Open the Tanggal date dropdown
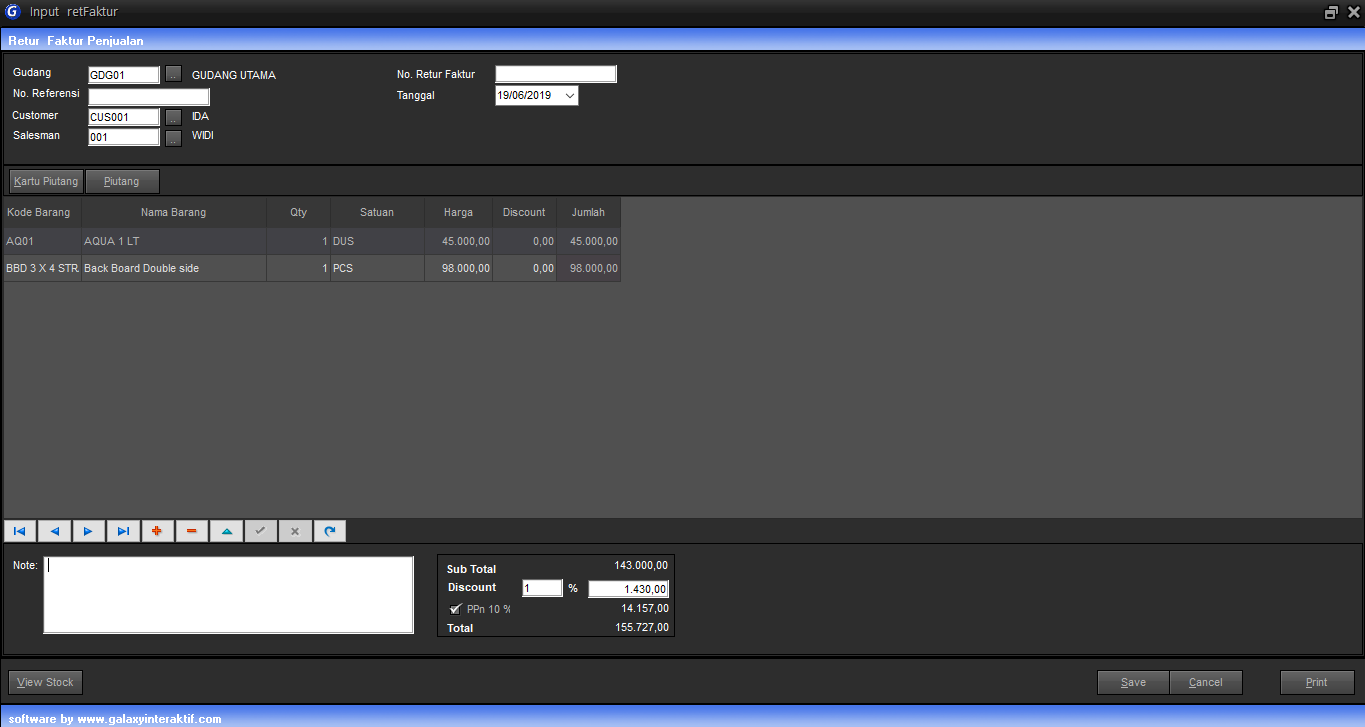The height and width of the screenshot is (727, 1365). point(569,96)
